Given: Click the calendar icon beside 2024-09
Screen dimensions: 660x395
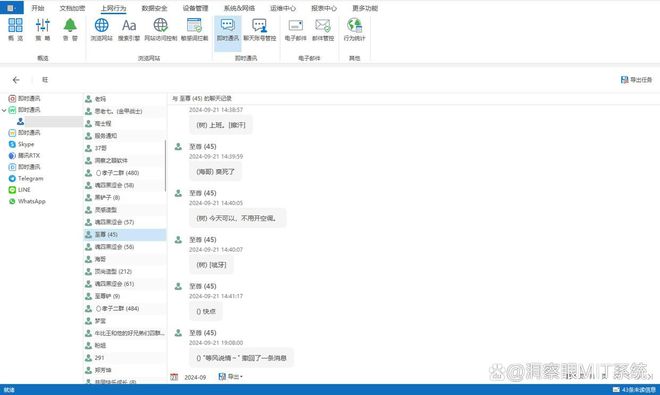Looking at the screenshot, I should (x=174, y=377).
